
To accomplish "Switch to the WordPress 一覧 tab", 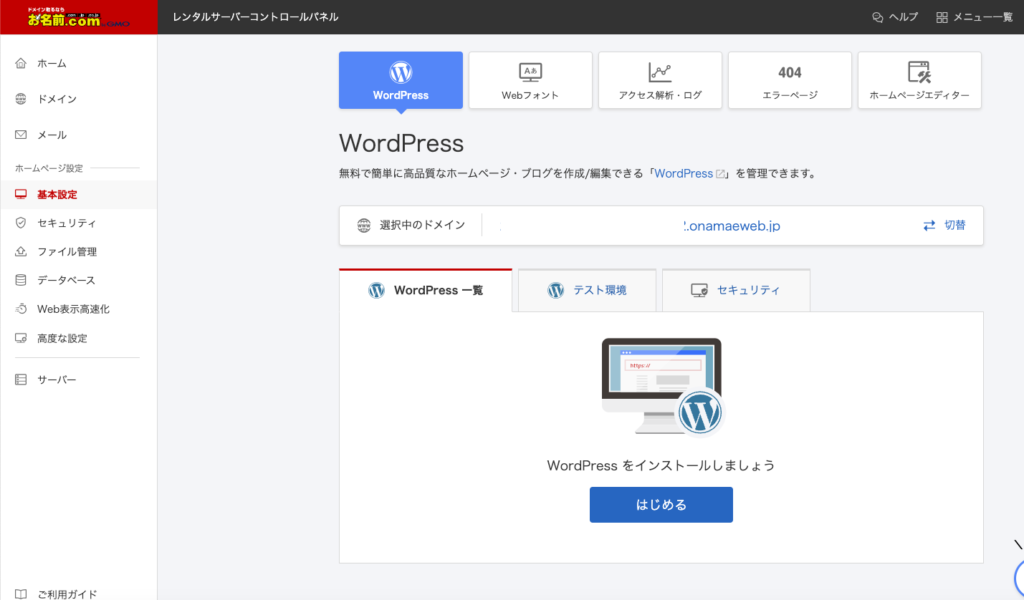I will pos(425,291).
